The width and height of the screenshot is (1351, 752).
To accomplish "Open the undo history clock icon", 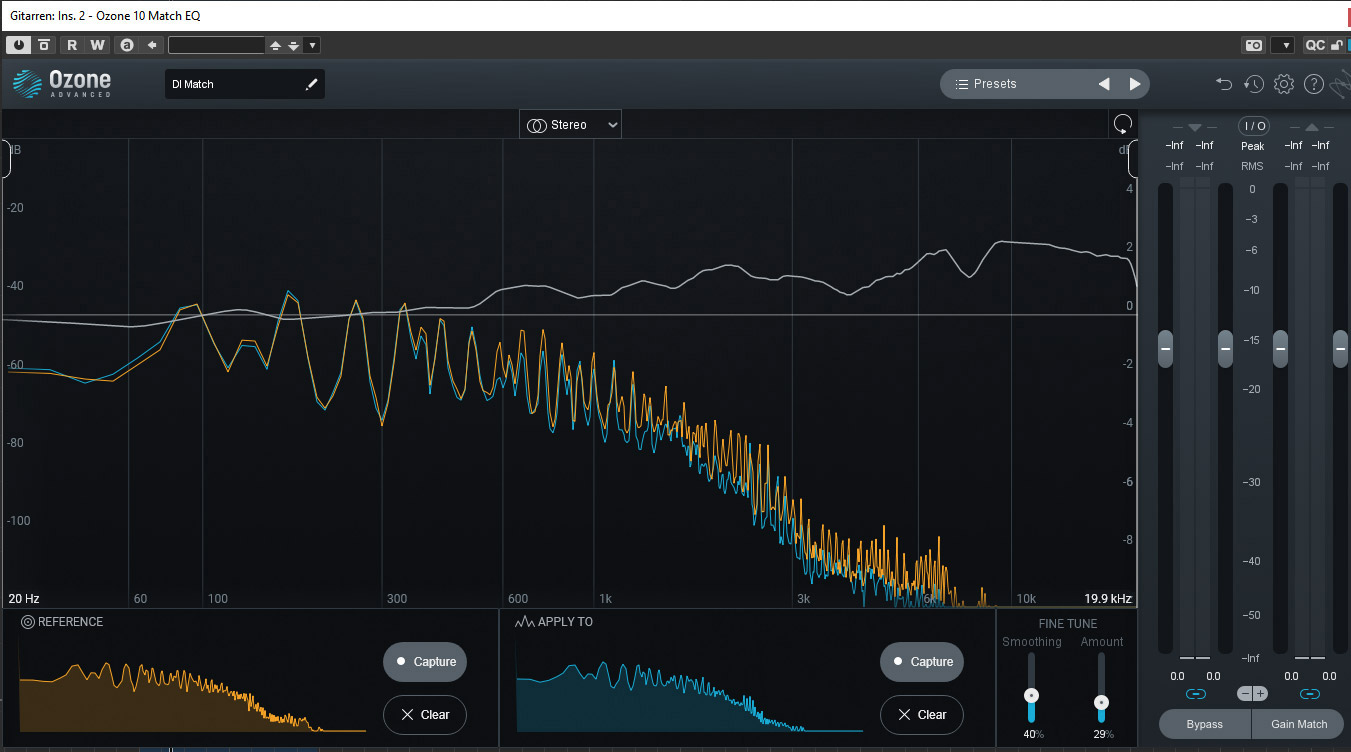I will 1254,84.
